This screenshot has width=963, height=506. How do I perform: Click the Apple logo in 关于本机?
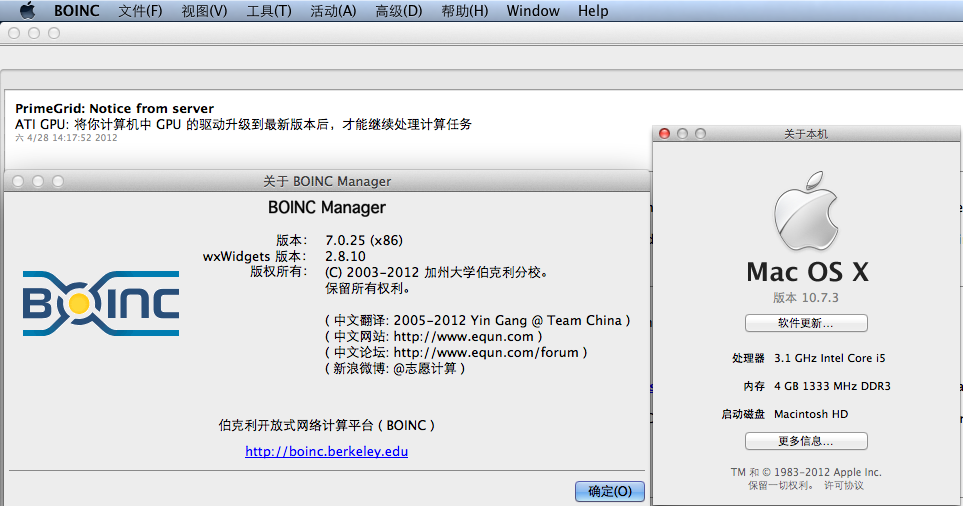(806, 211)
